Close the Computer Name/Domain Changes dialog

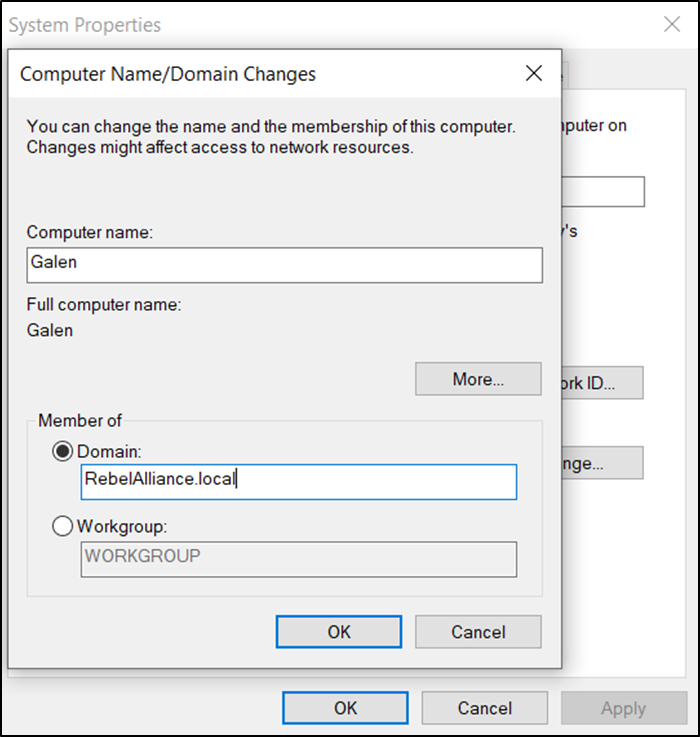(534, 73)
